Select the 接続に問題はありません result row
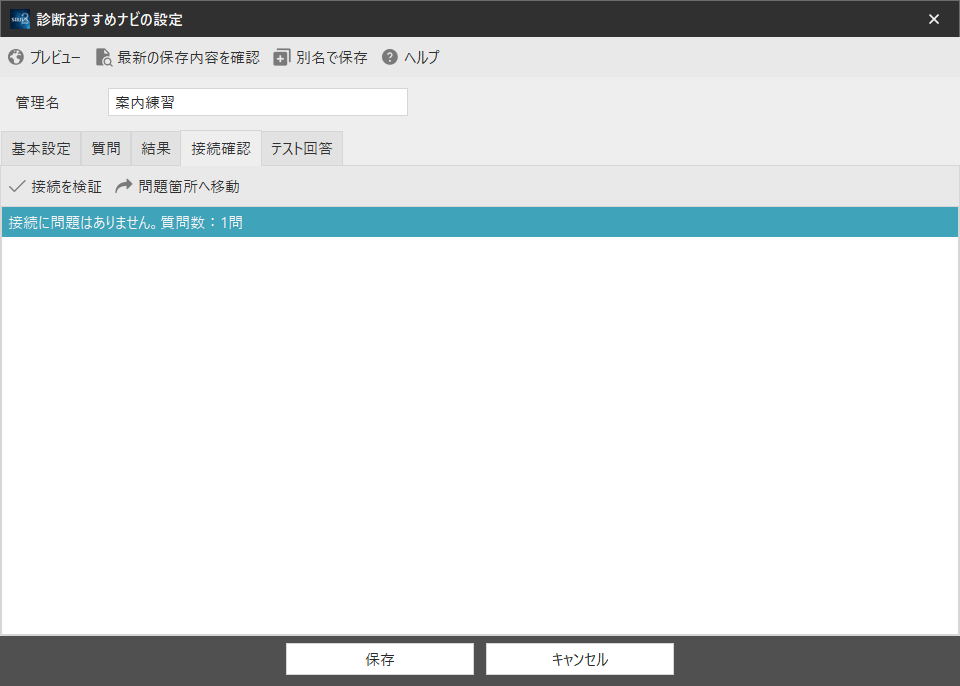This screenshot has height=686, width=960. point(479,222)
